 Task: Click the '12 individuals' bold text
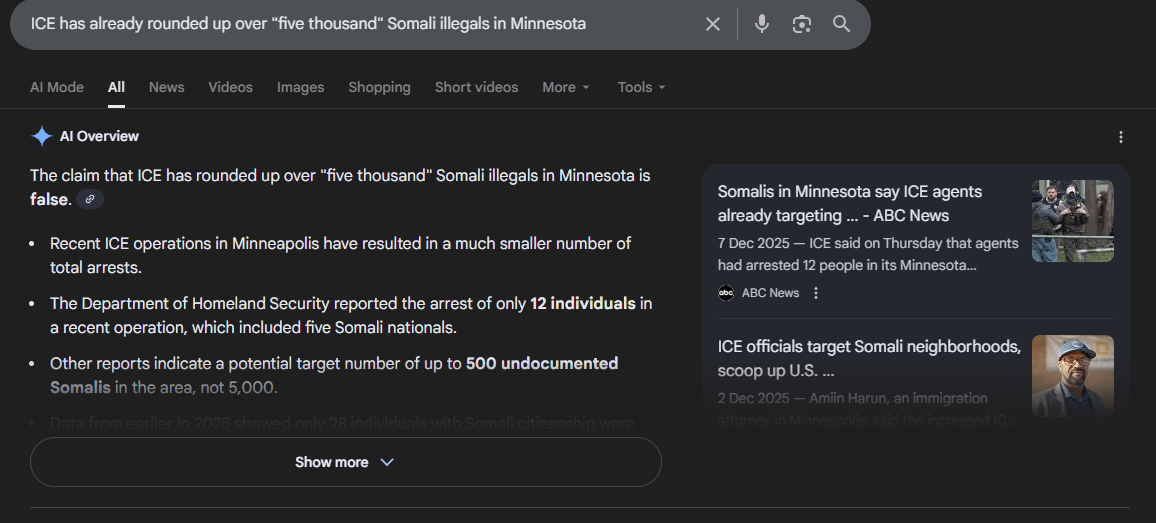click(x=582, y=303)
